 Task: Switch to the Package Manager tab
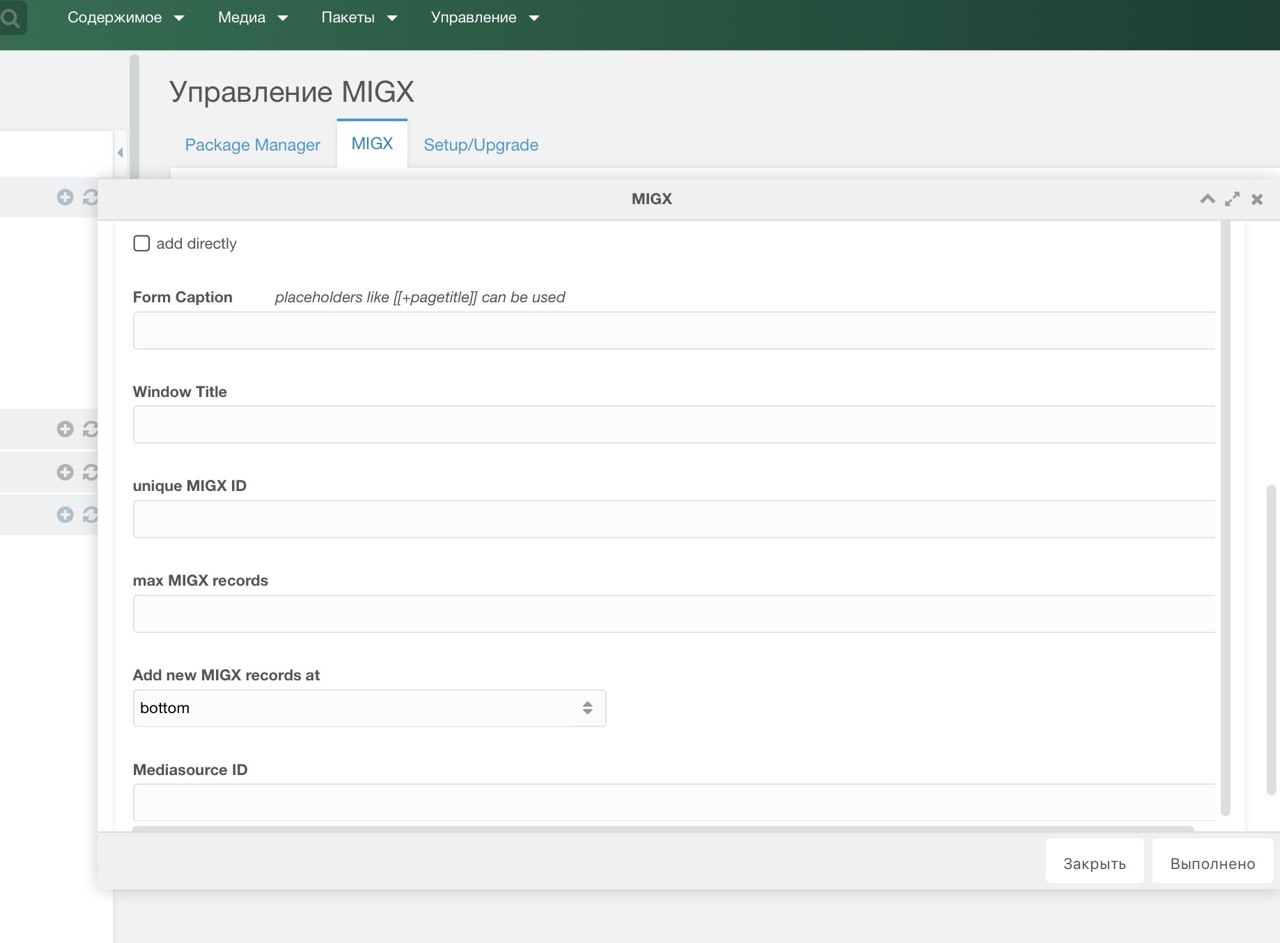[x=253, y=145]
